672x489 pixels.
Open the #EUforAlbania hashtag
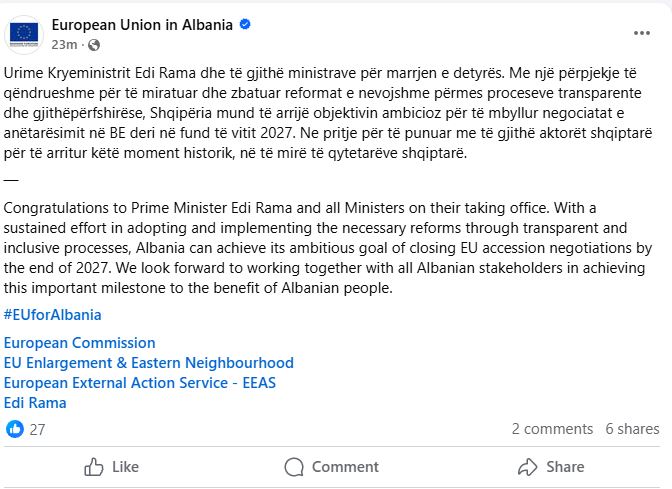coord(53,315)
